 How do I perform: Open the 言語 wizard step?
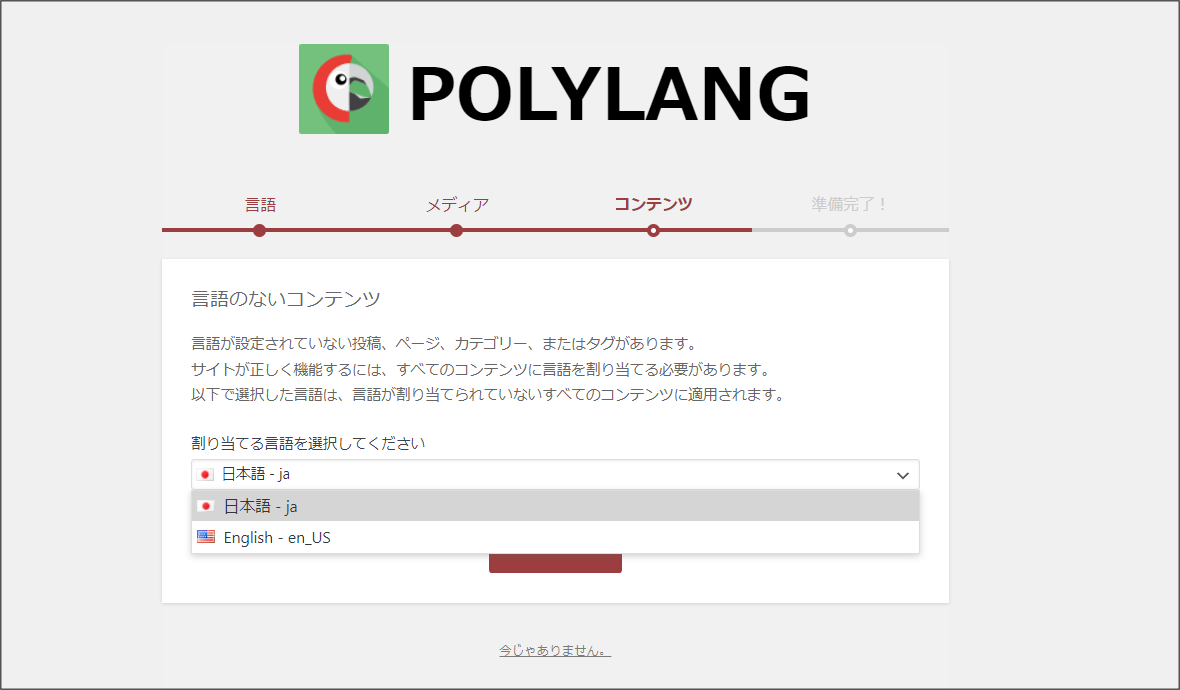(x=260, y=205)
